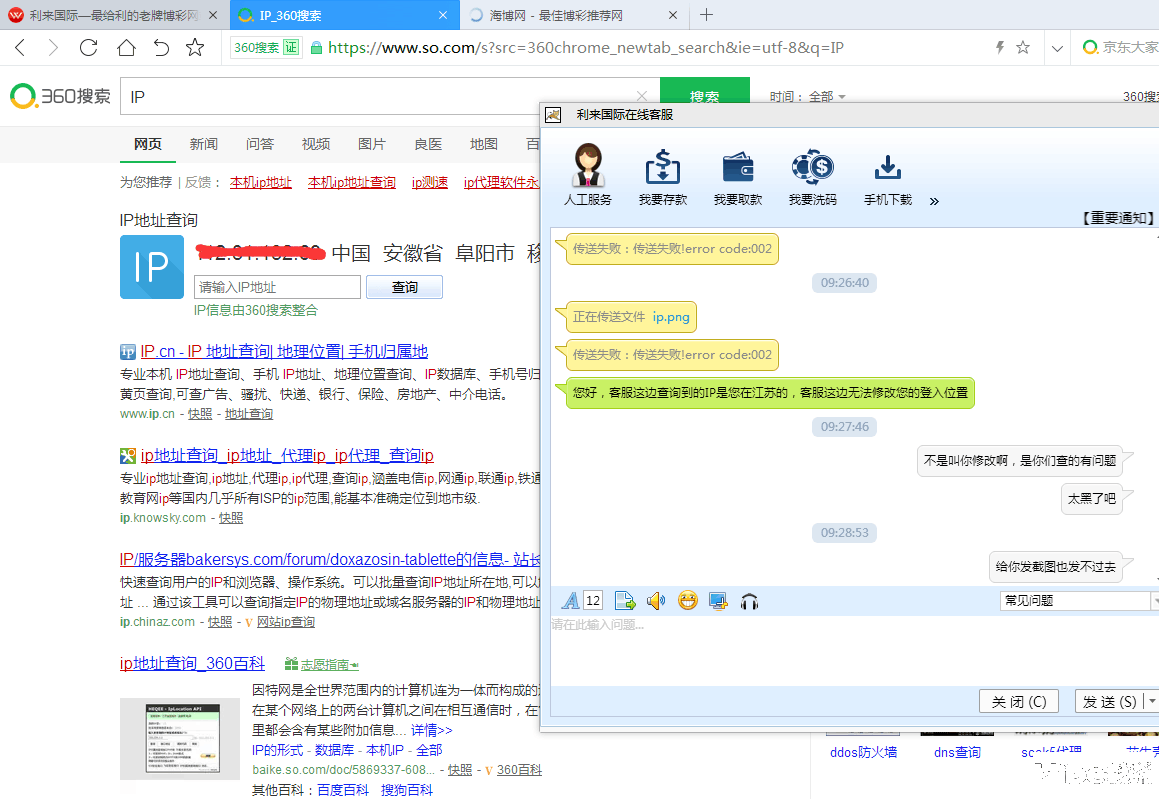Click the headphones icon in chat toolbar
This screenshot has height=799, width=1159.
(749, 601)
